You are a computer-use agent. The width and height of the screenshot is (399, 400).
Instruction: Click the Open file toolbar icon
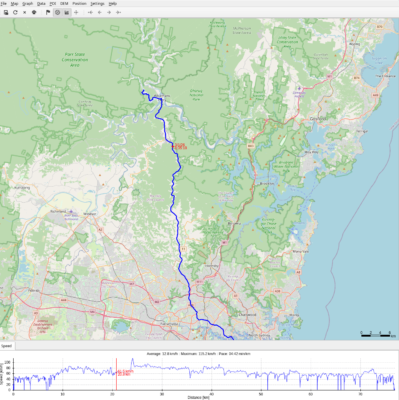(6, 12)
